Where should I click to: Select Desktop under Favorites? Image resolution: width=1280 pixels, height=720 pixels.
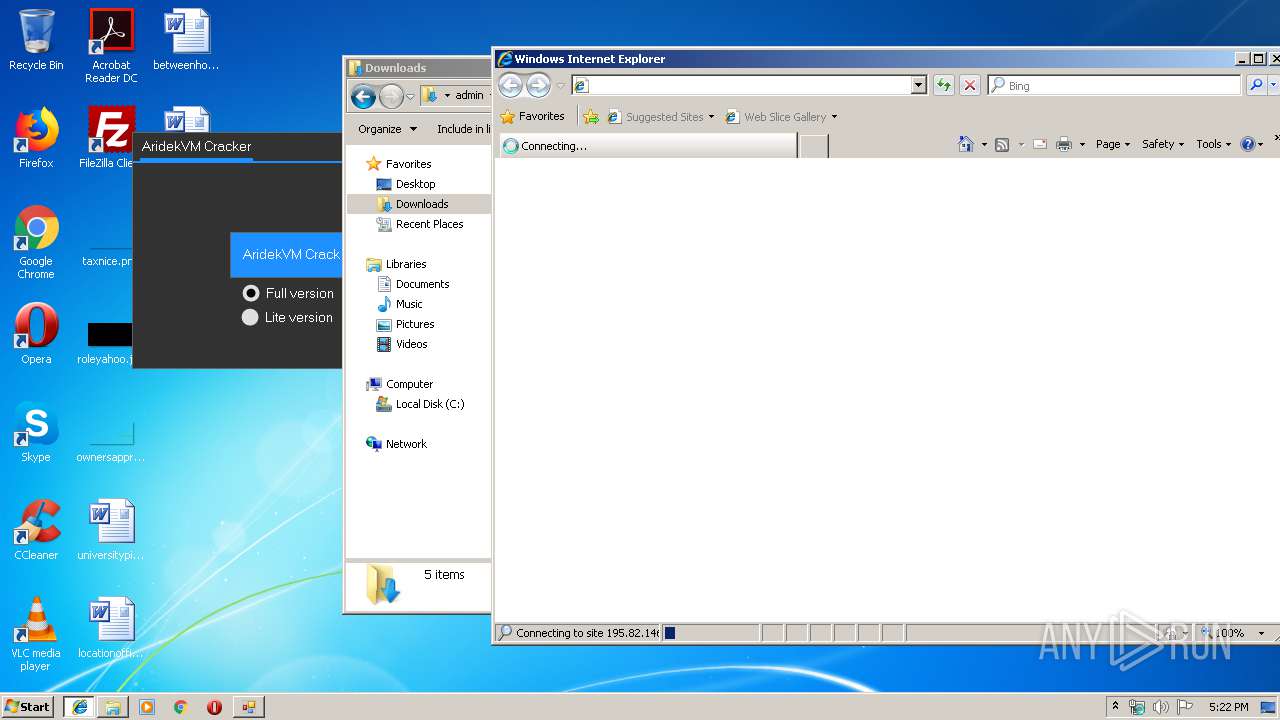click(415, 184)
